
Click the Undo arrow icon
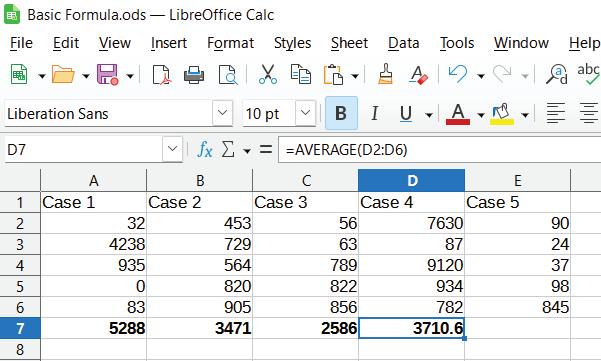458,74
